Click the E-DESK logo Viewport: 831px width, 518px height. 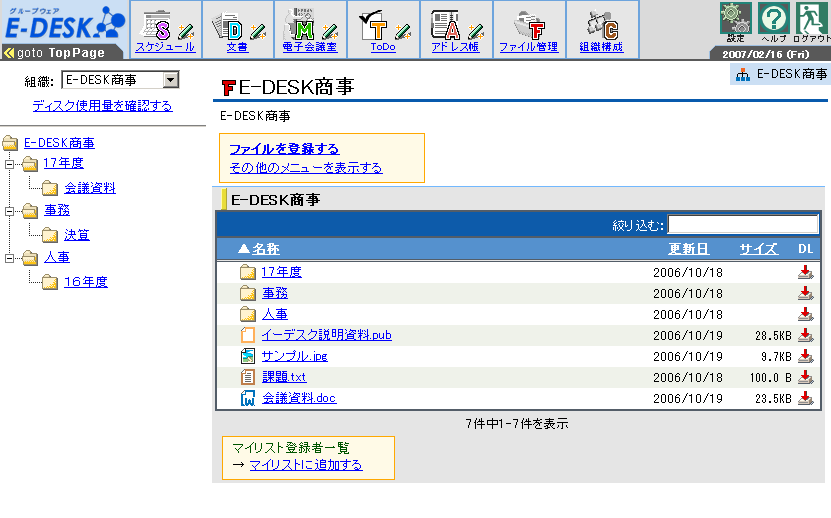[x=64, y=24]
